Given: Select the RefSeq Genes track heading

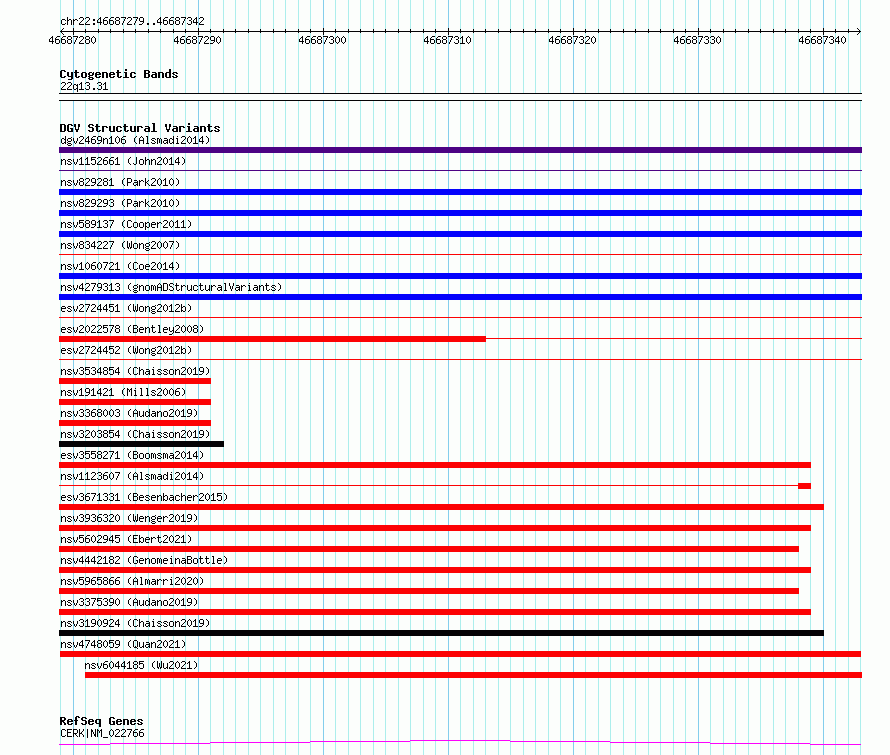Looking at the screenshot, I should (101, 721).
